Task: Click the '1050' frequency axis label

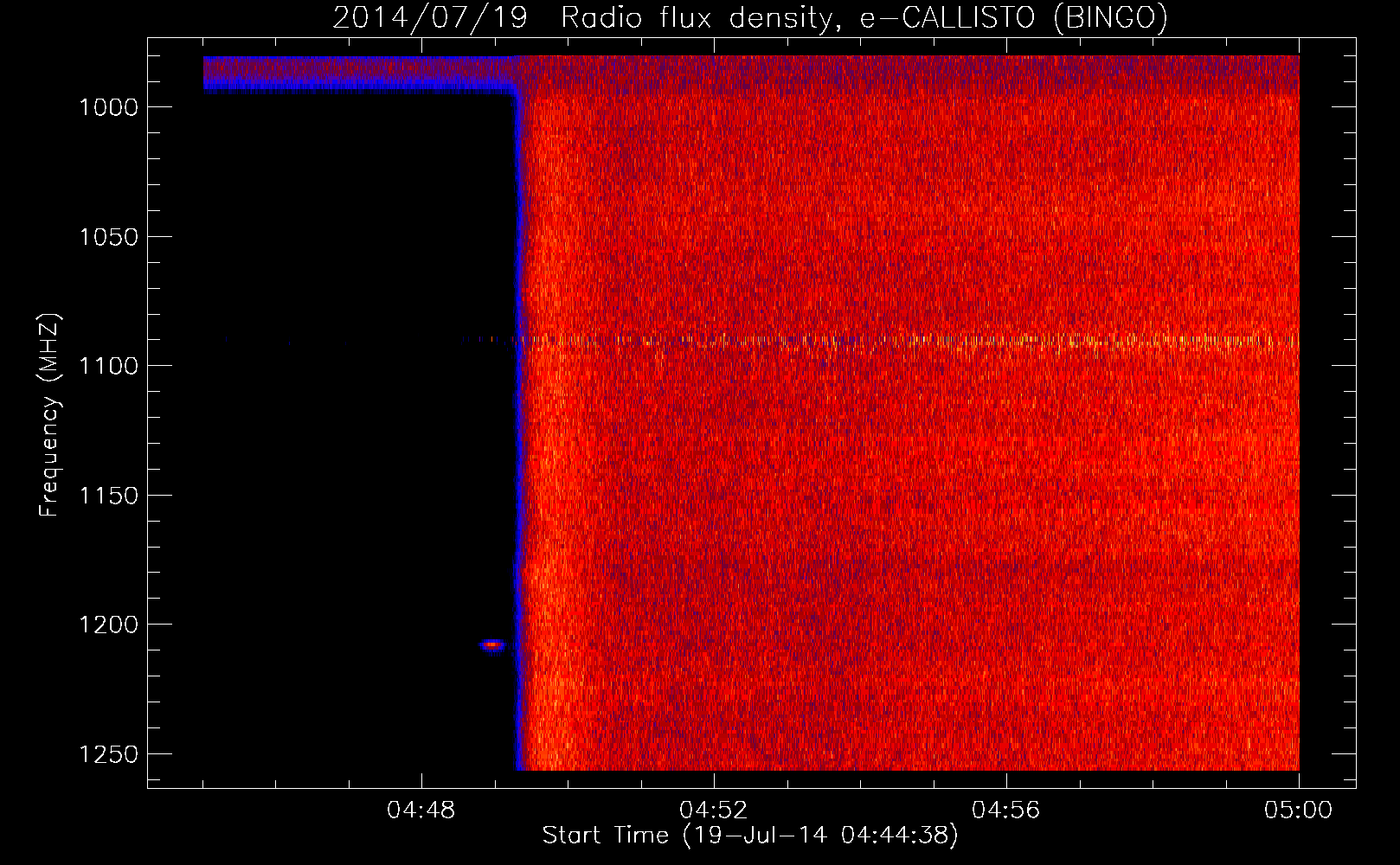Action: pyautogui.click(x=108, y=237)
